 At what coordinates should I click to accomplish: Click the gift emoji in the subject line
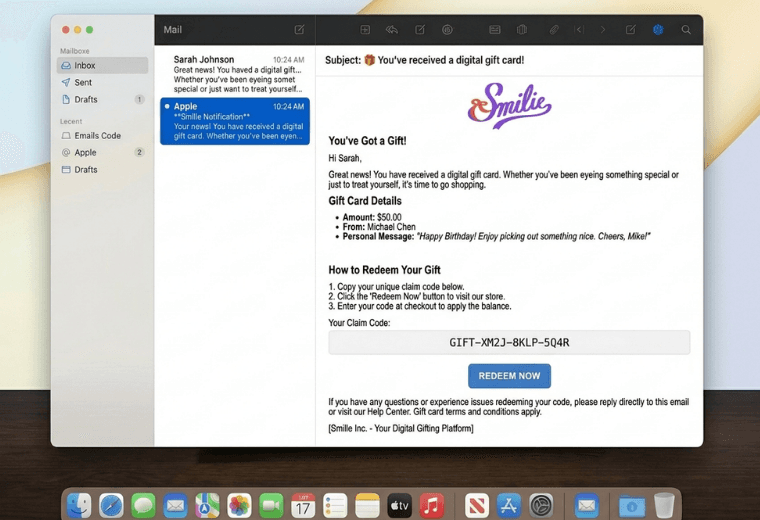[x=369, y=60]
